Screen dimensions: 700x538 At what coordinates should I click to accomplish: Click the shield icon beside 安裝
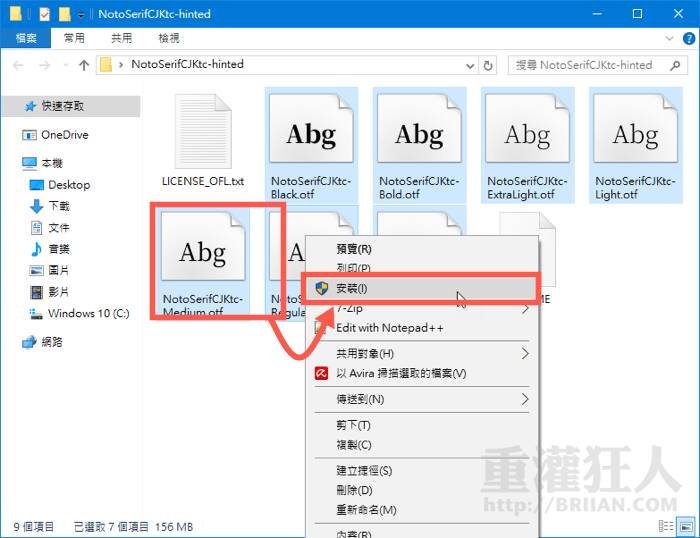[x=321, y=288]
